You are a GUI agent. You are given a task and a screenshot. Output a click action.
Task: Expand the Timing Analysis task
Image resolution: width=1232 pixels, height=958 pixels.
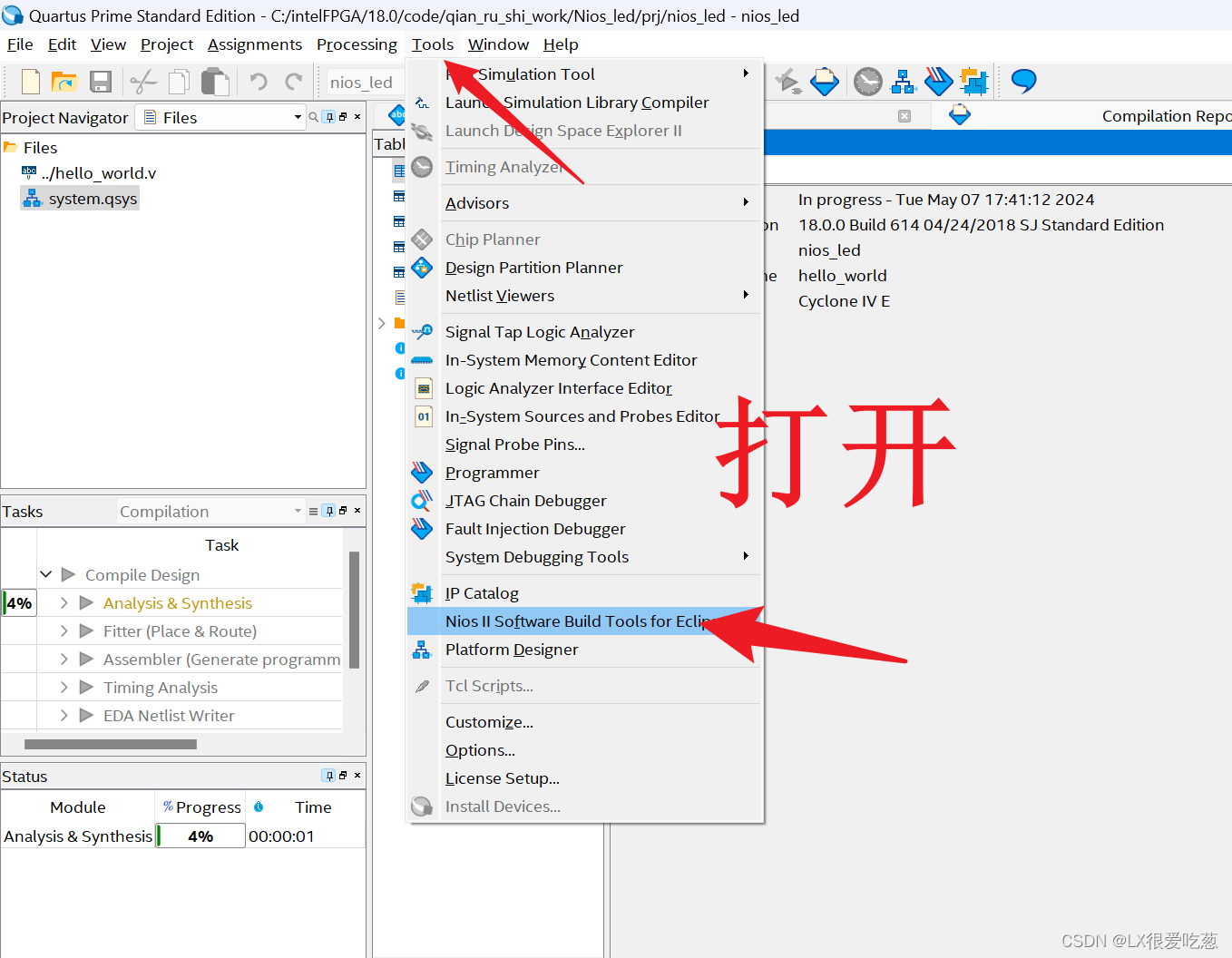click(x=64, y=687)
